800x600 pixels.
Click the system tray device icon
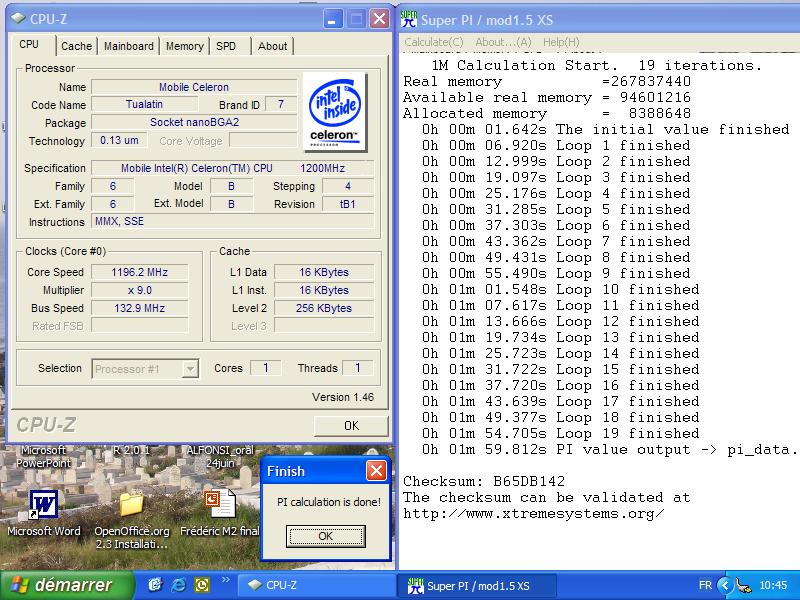pyautogui.click(x=744, y=586)
